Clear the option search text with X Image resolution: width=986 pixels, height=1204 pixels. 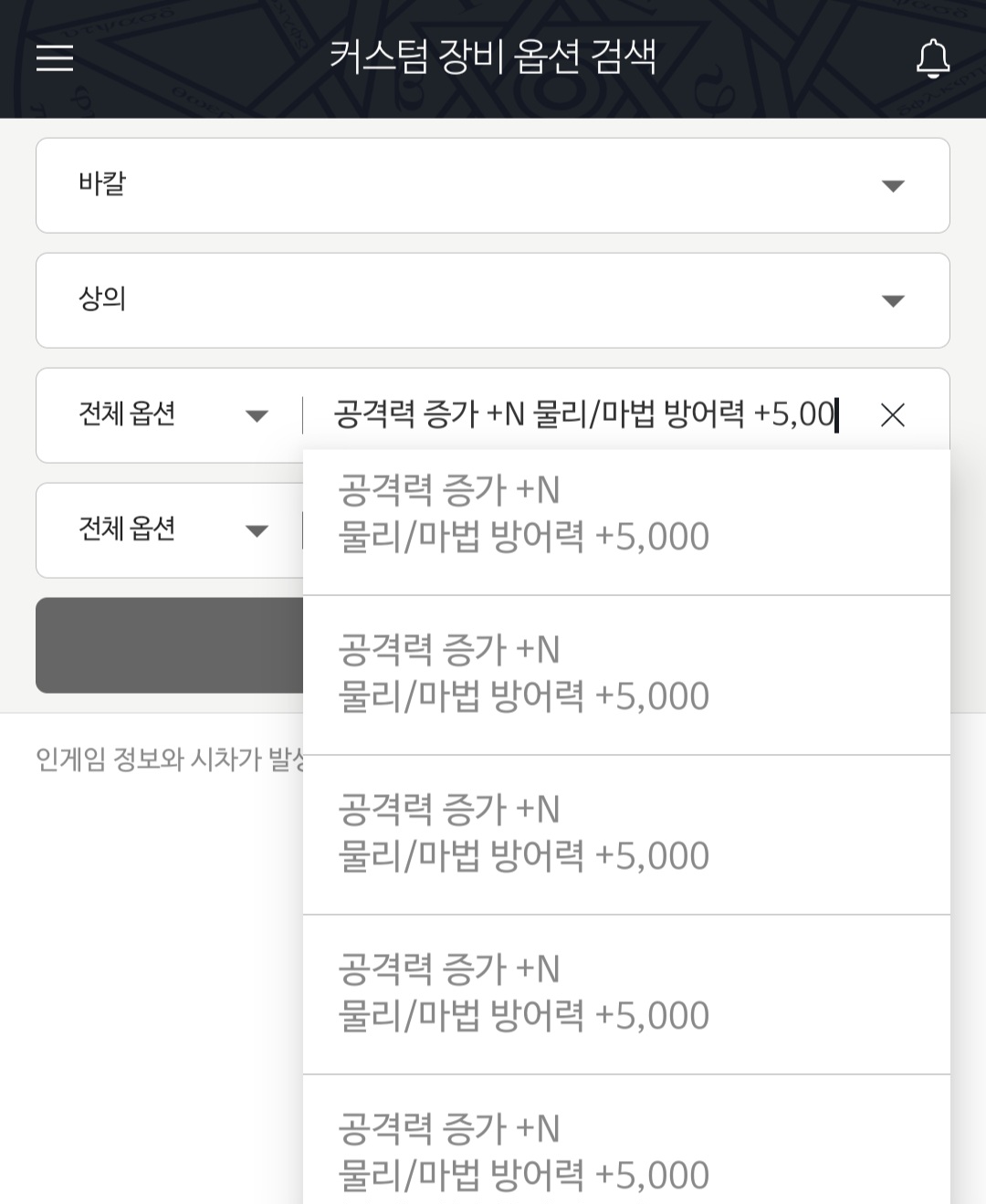coord(892,415)
